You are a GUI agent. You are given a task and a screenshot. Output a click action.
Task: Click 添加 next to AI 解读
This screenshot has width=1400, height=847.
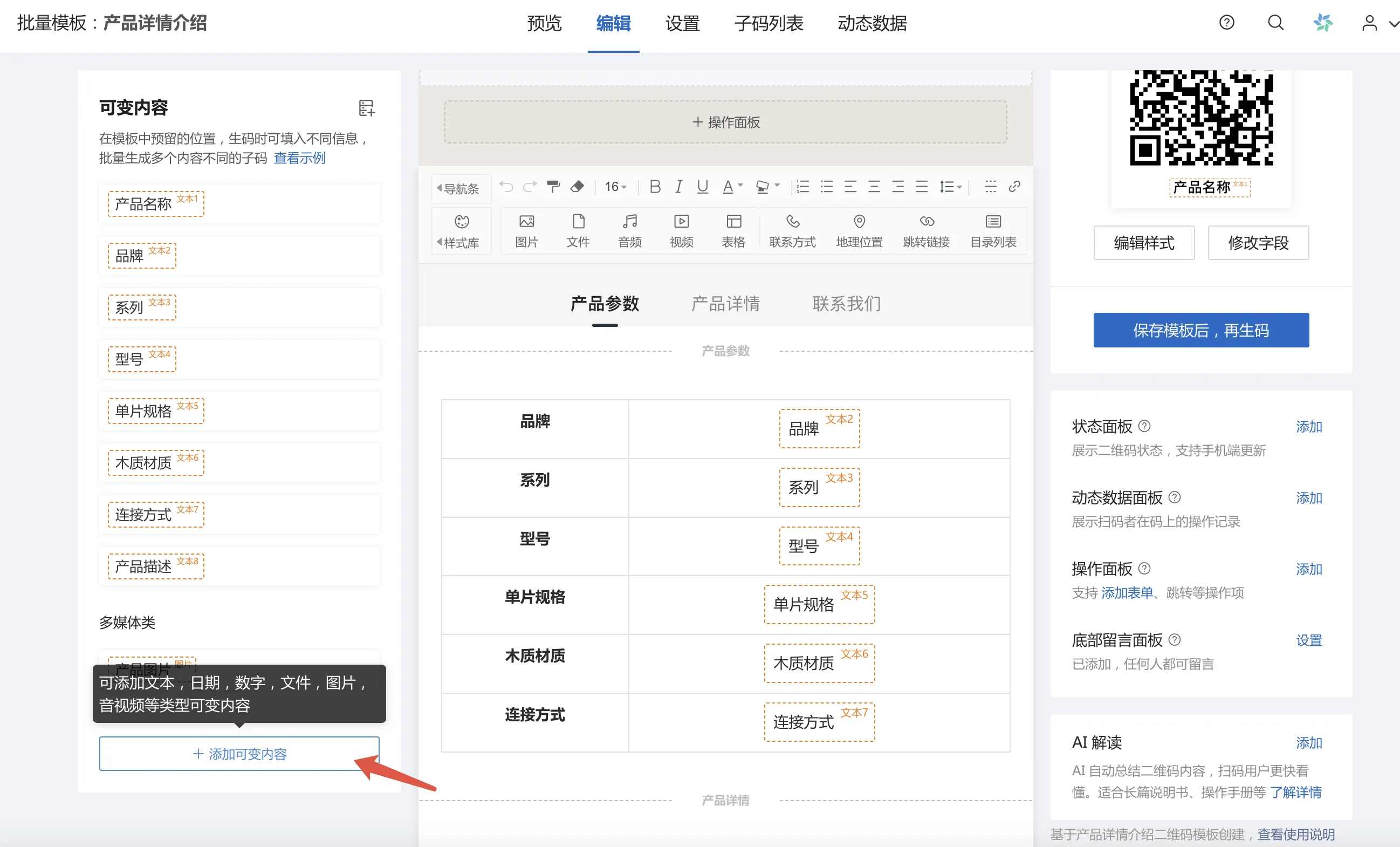point(1309,743)
